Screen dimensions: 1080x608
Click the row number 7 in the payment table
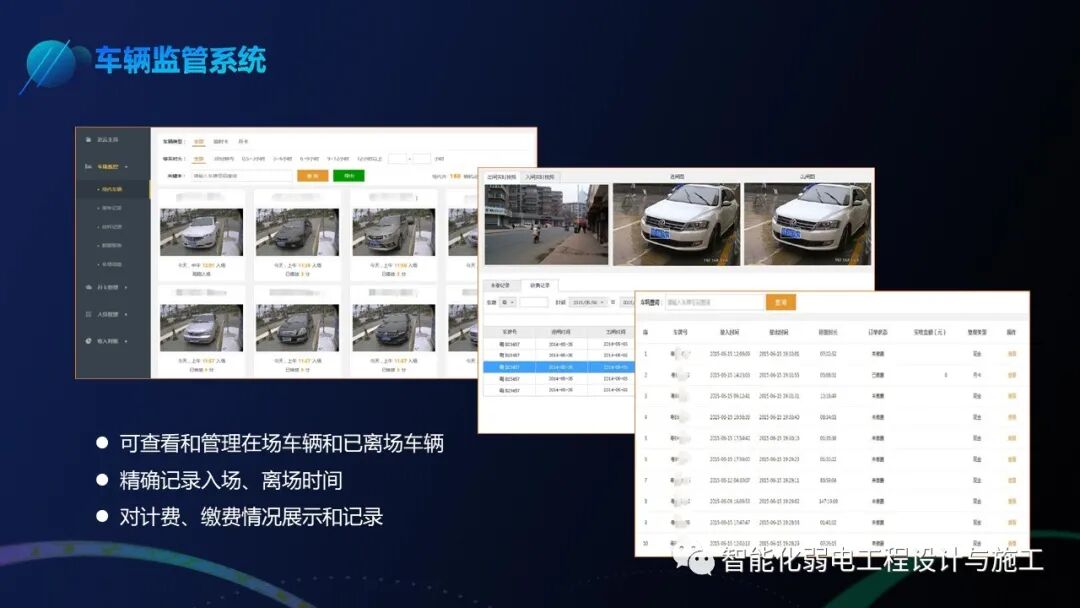coord(645,480)
